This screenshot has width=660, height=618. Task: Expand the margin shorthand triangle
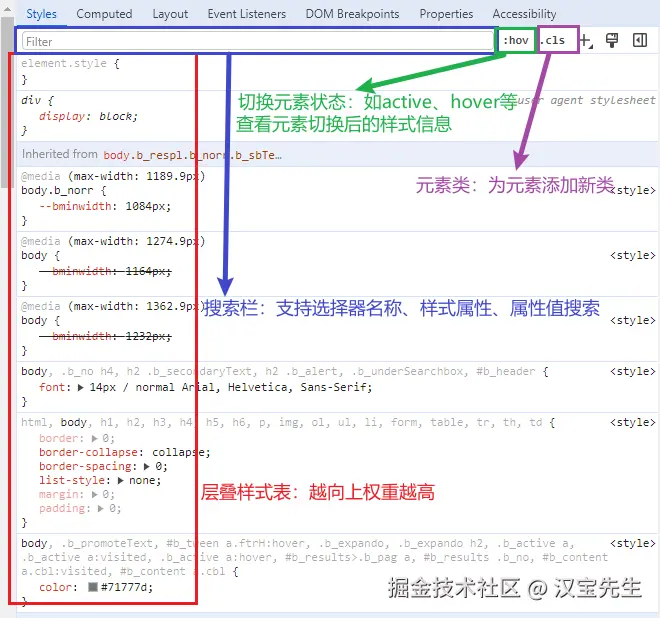point(94,494)
